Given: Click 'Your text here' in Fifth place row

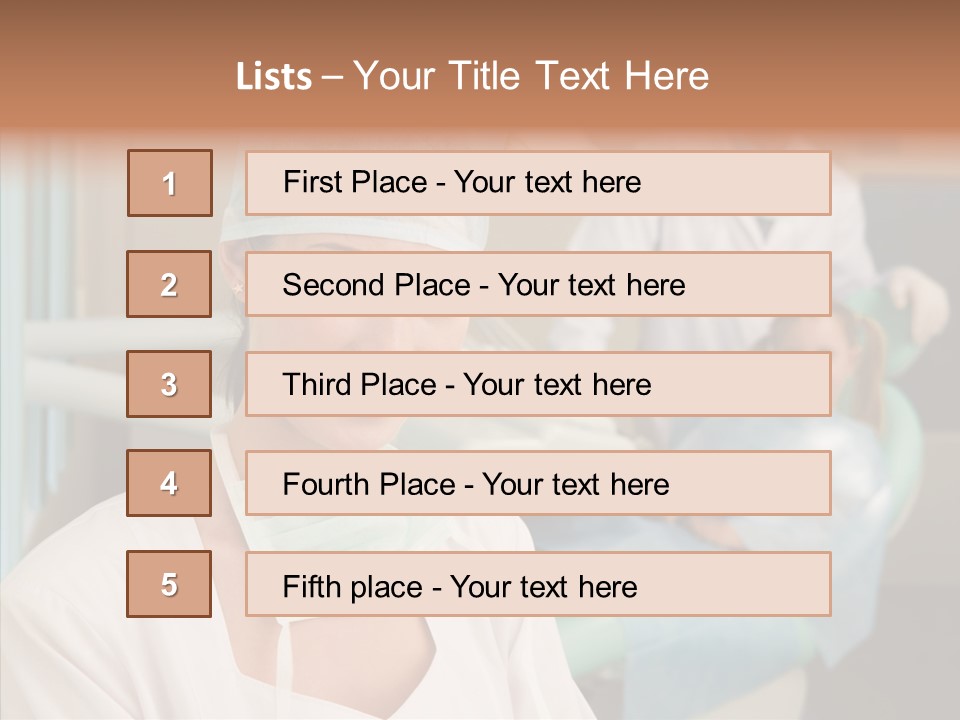Looking at the screenshot, I should coord(543,586).
